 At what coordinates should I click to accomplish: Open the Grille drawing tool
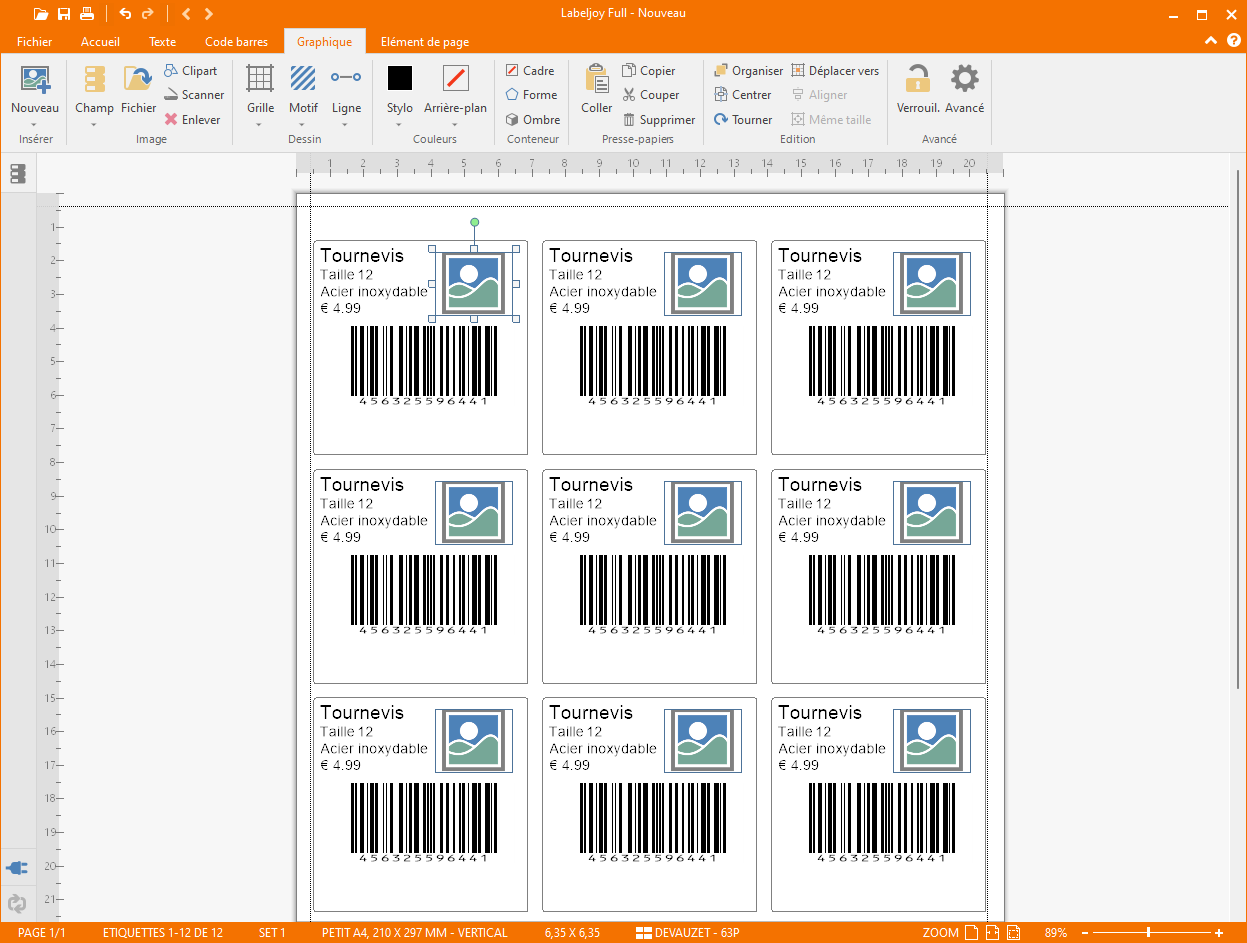[x=260, y=89]
